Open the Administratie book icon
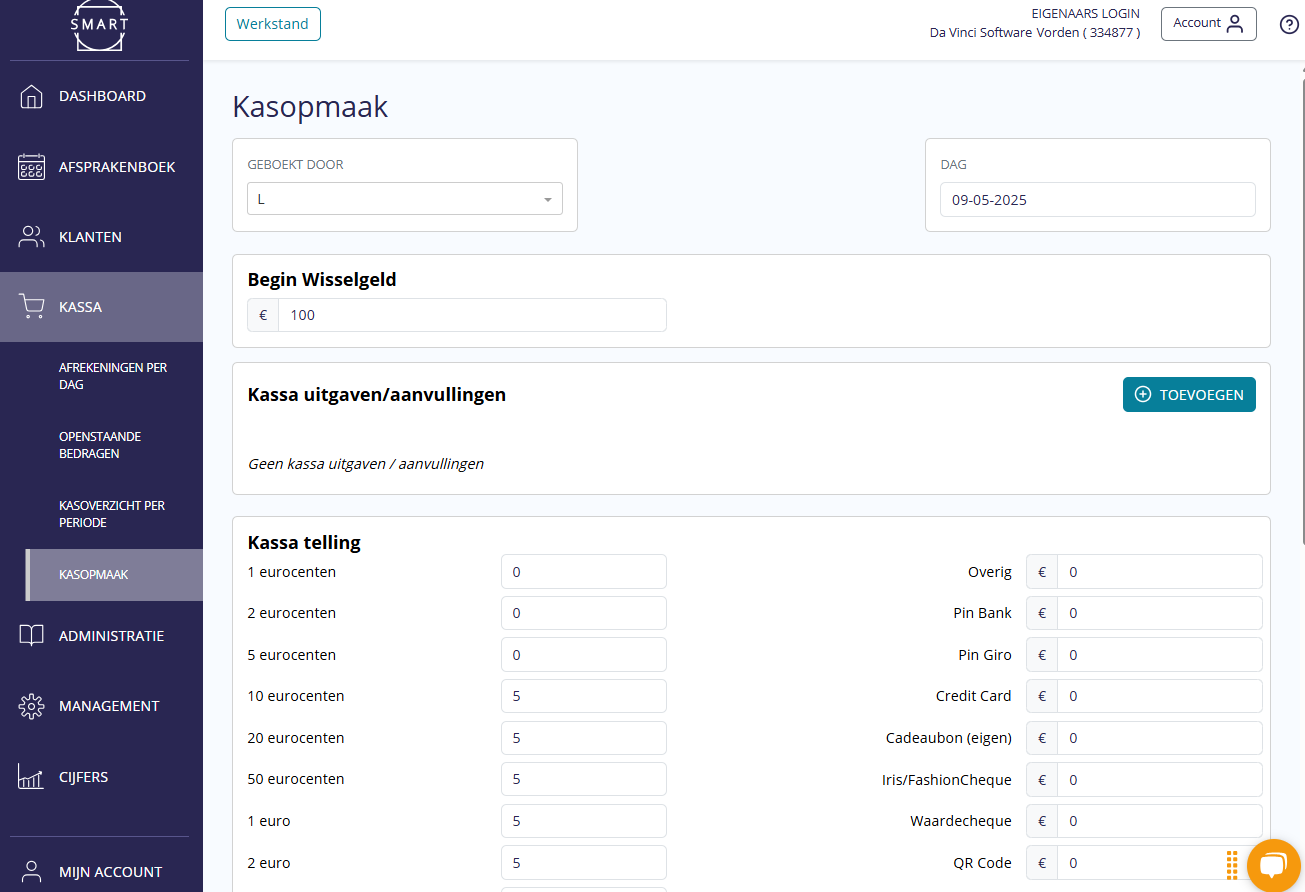This screenshot has height=892, width=1305. pyautogui.click(x=32, y=636)
